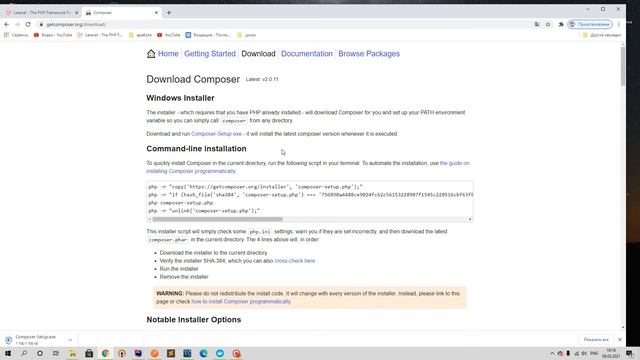Open a new browser tab with plus button
This screenshot has width=640, height=360.
(169, 13)
